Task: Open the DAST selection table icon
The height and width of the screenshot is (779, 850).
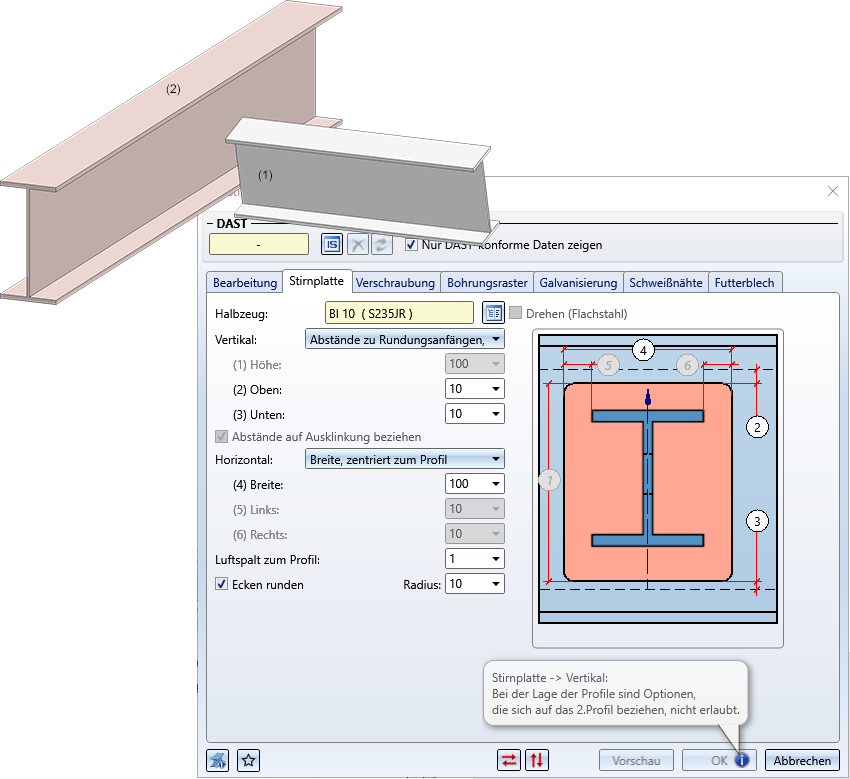Action: (x=332, y=244)
